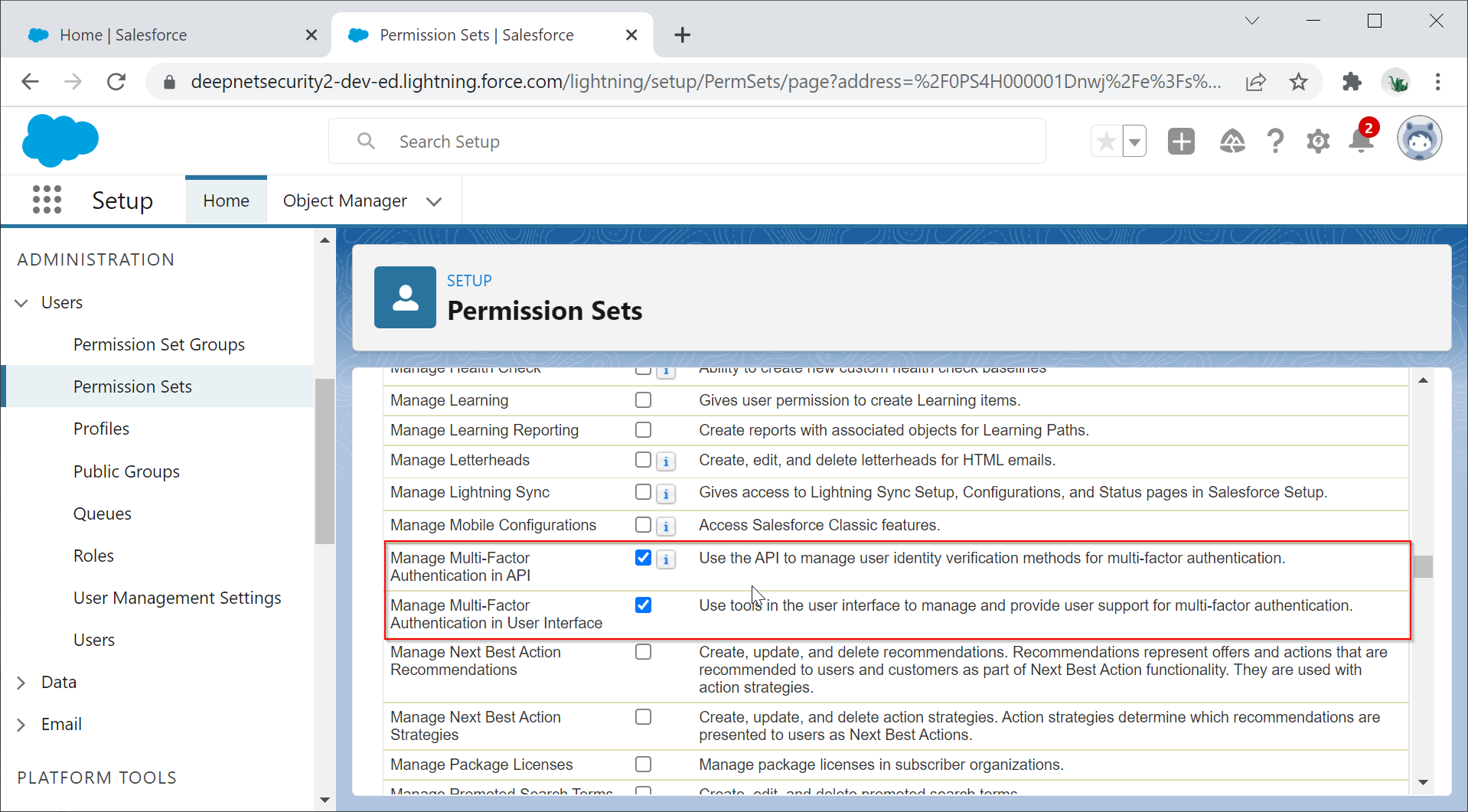1468x812 pixels.
Task: Open the user profile avatar
Action: pyautogui.click(x=1418, y=139)
